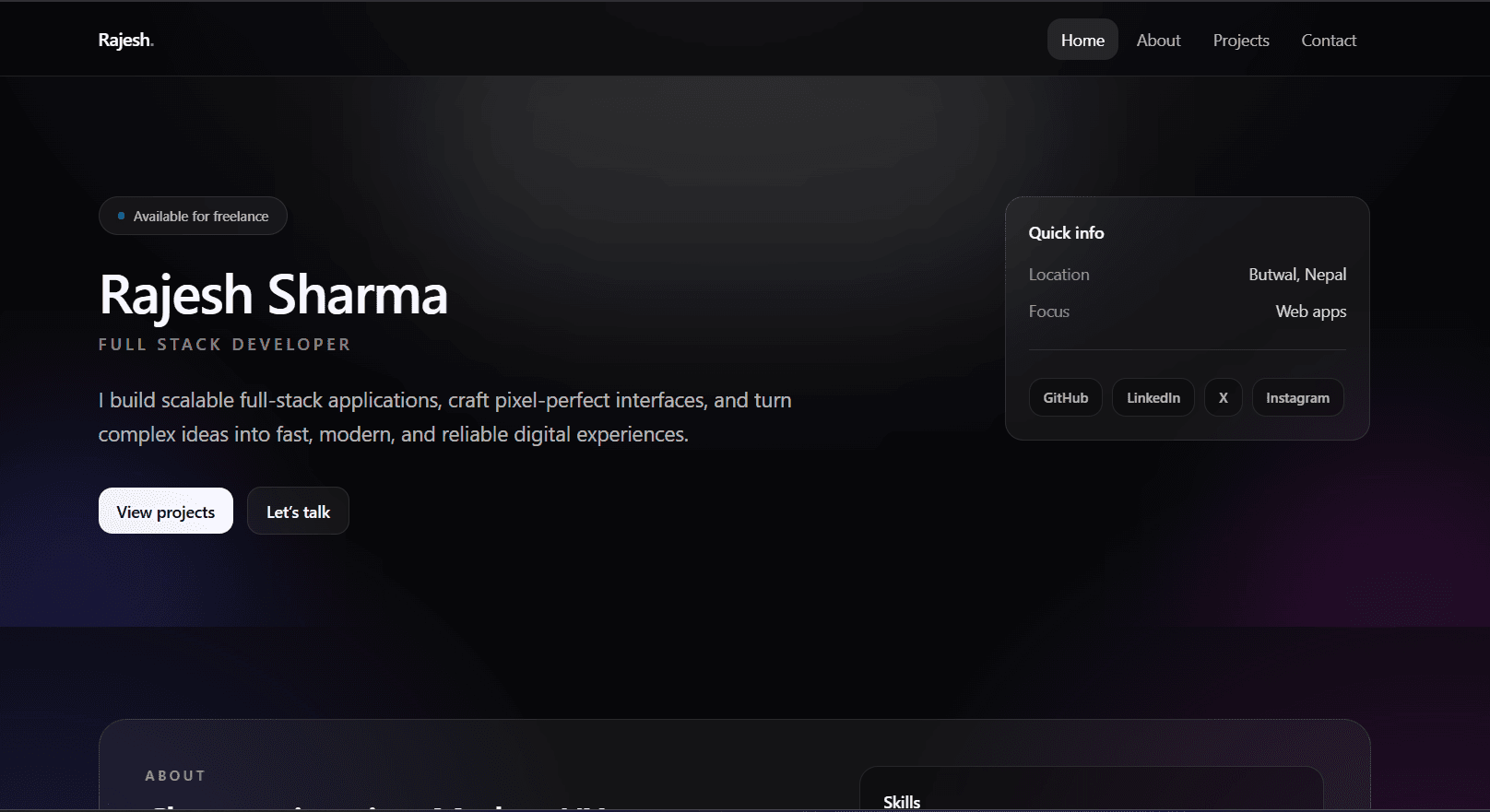Open the Contact nav link

point(1329,40)
